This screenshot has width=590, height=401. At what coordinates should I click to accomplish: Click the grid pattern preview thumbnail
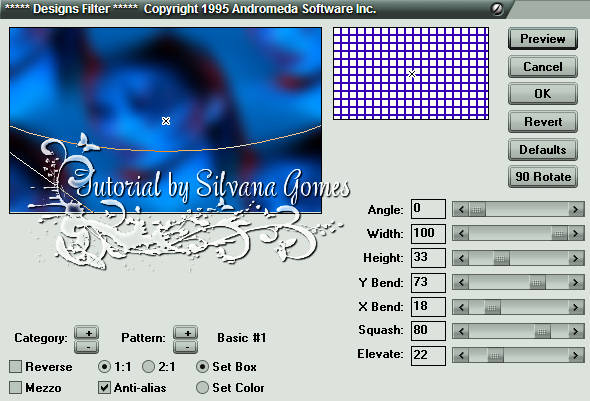click(x=411, y=73)
